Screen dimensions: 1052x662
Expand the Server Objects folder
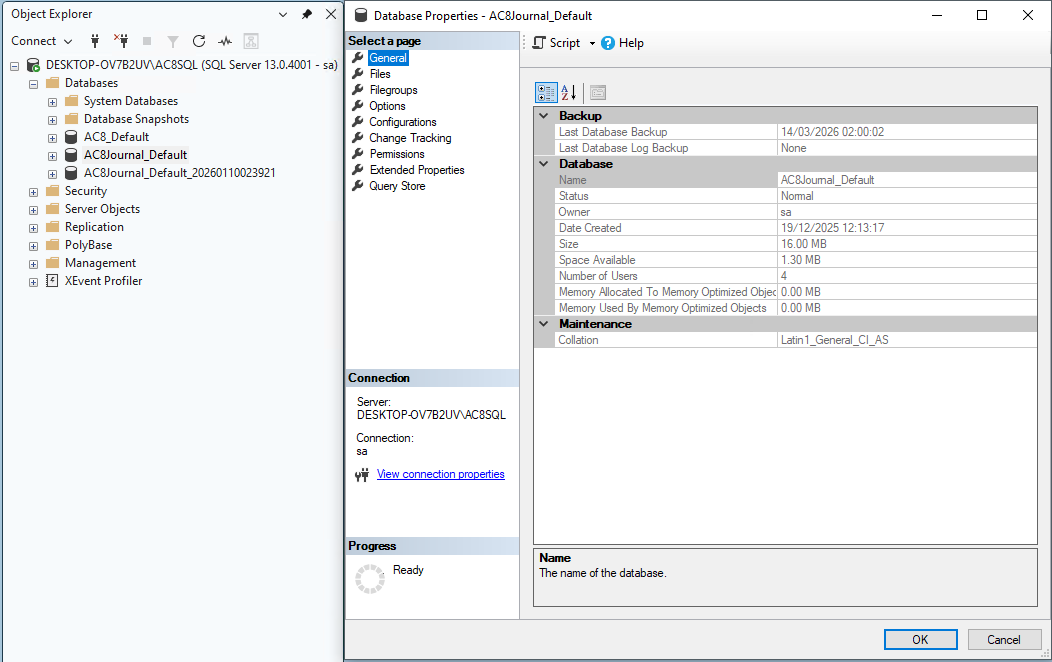pos(33,211)
